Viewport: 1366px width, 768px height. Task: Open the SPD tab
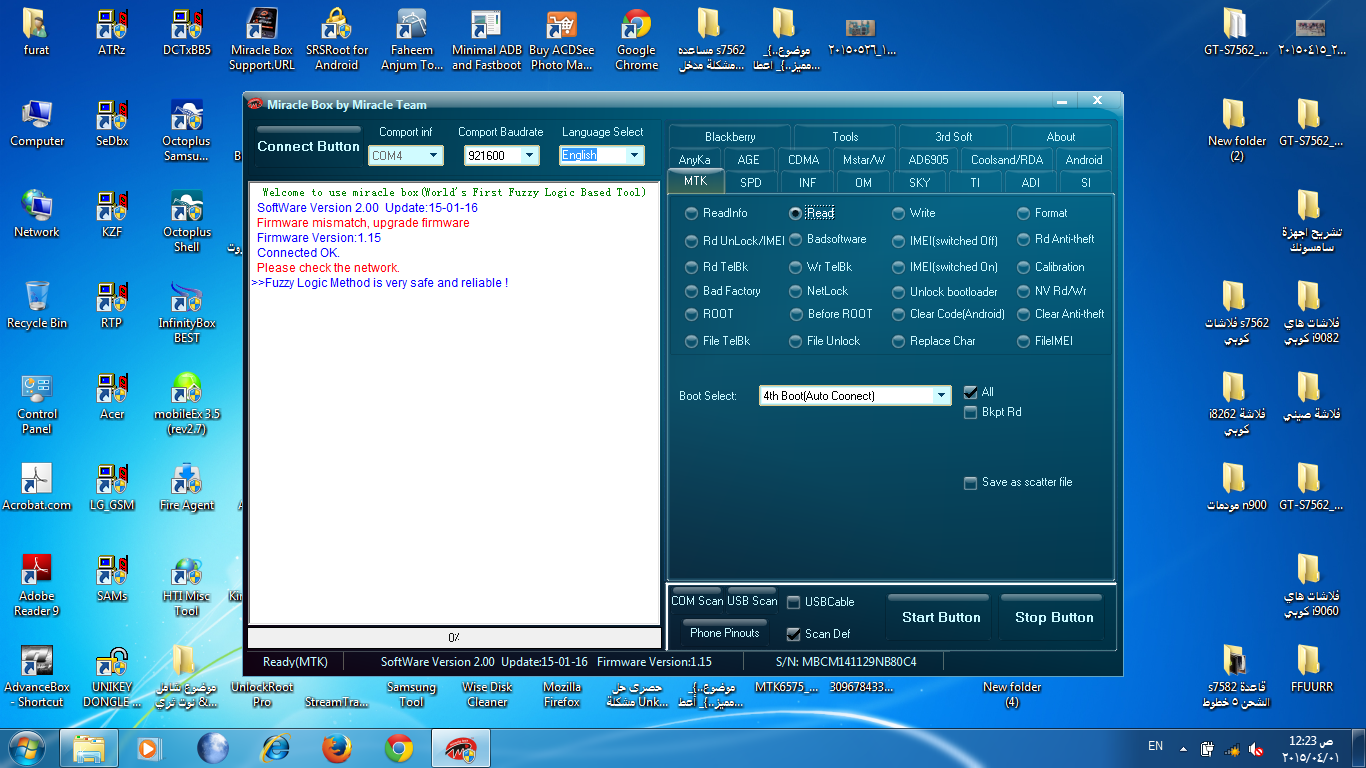click(751, 183)
